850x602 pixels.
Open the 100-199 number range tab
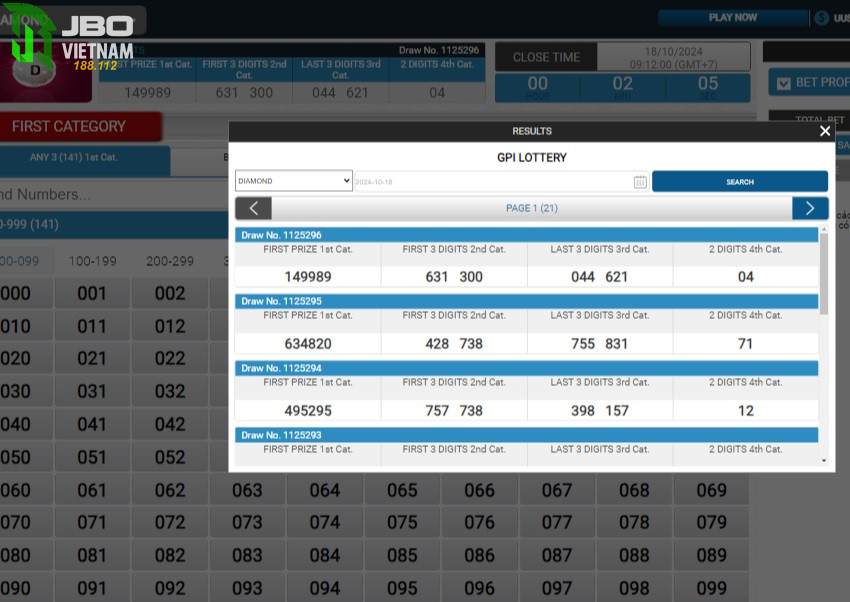93,261
